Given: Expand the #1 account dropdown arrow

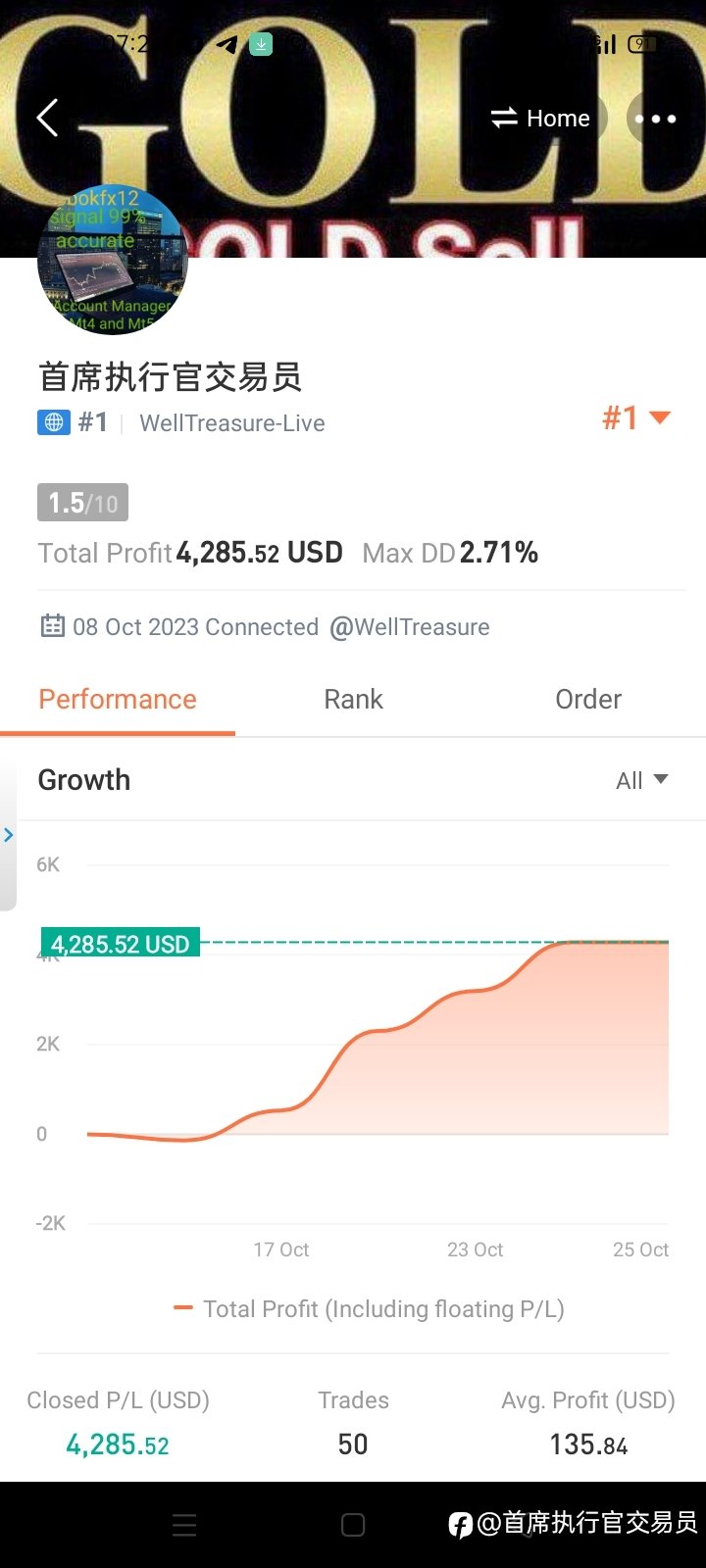Looking at the screenshot, I should (x=660, y=418).
